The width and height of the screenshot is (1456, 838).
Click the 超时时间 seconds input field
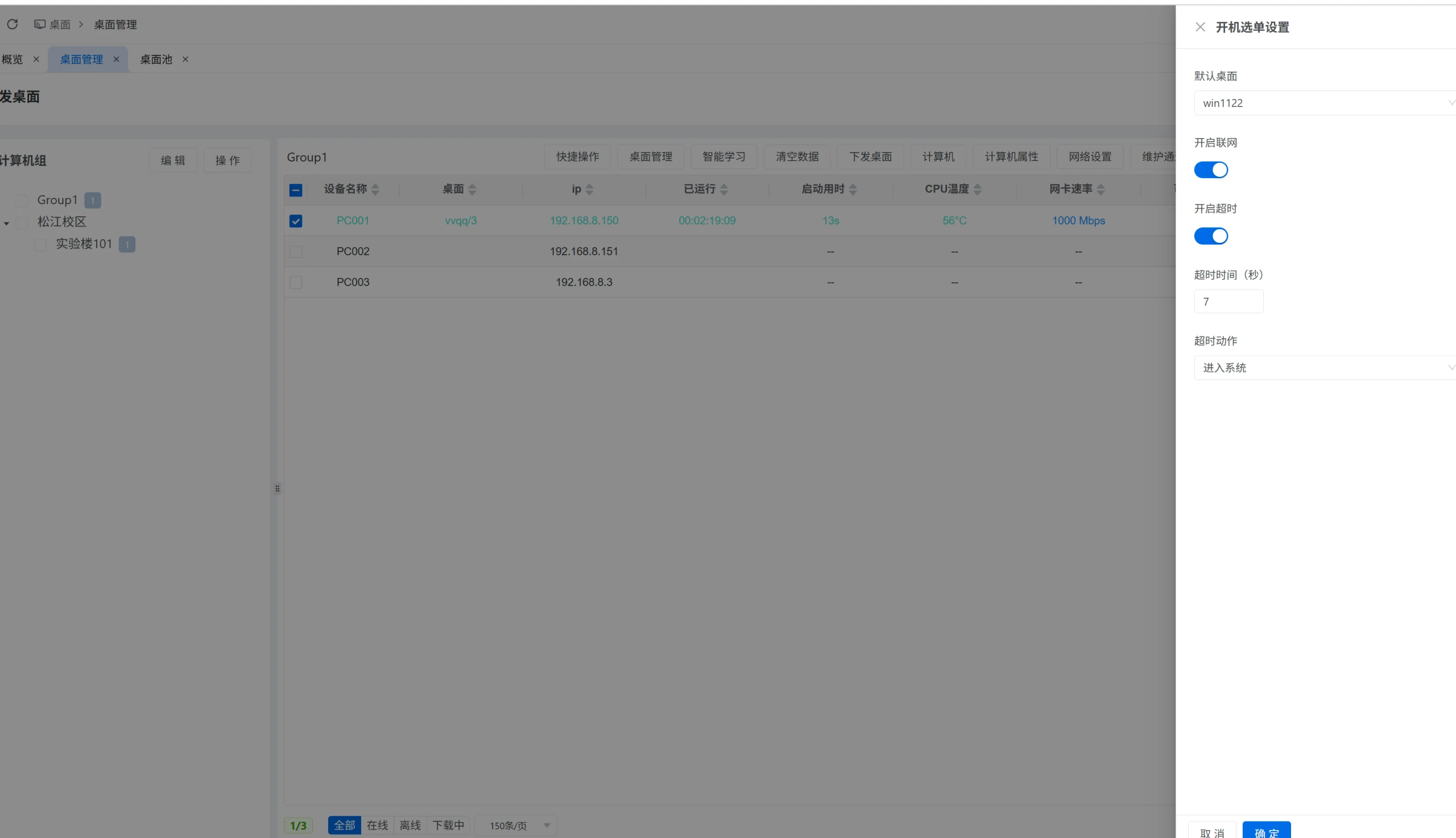coord(1228,302)
